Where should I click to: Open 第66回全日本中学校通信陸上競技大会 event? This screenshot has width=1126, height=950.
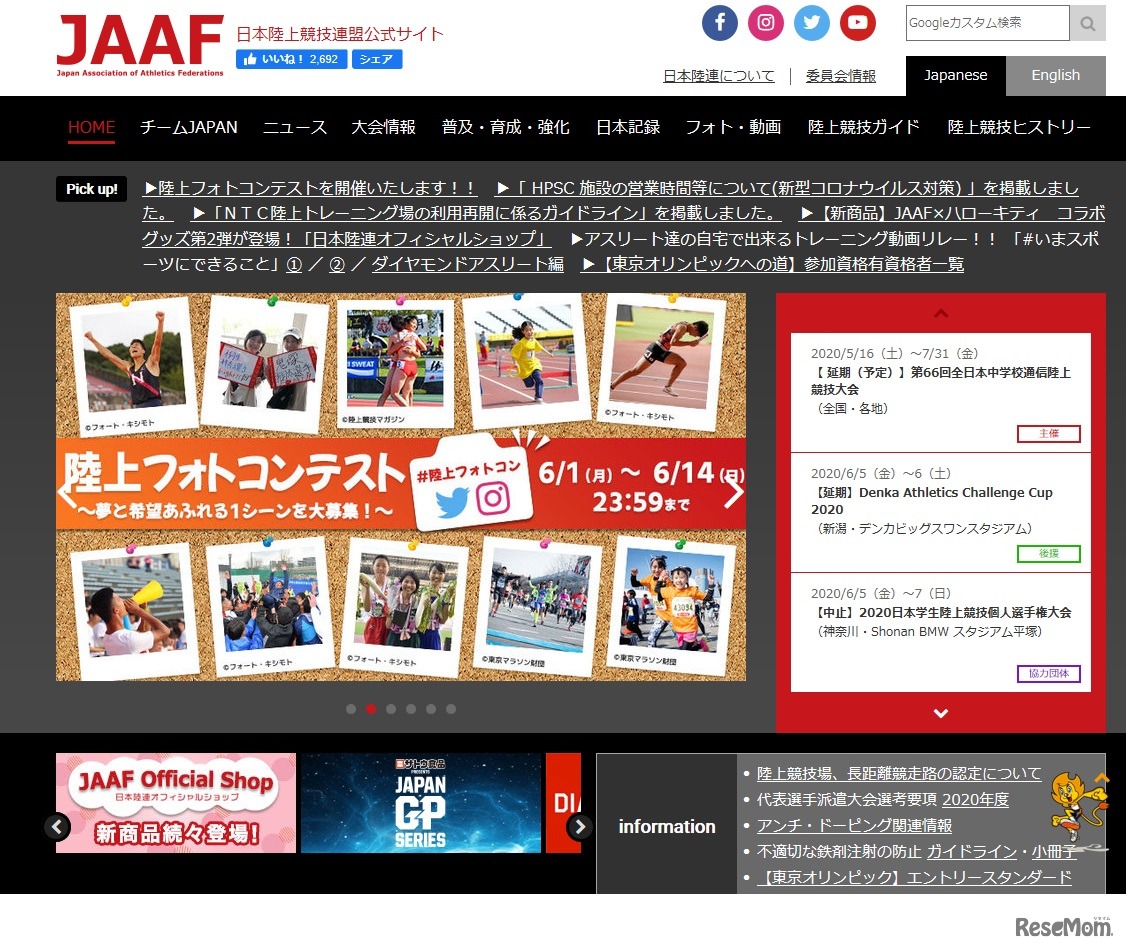(x=941, y=381)
